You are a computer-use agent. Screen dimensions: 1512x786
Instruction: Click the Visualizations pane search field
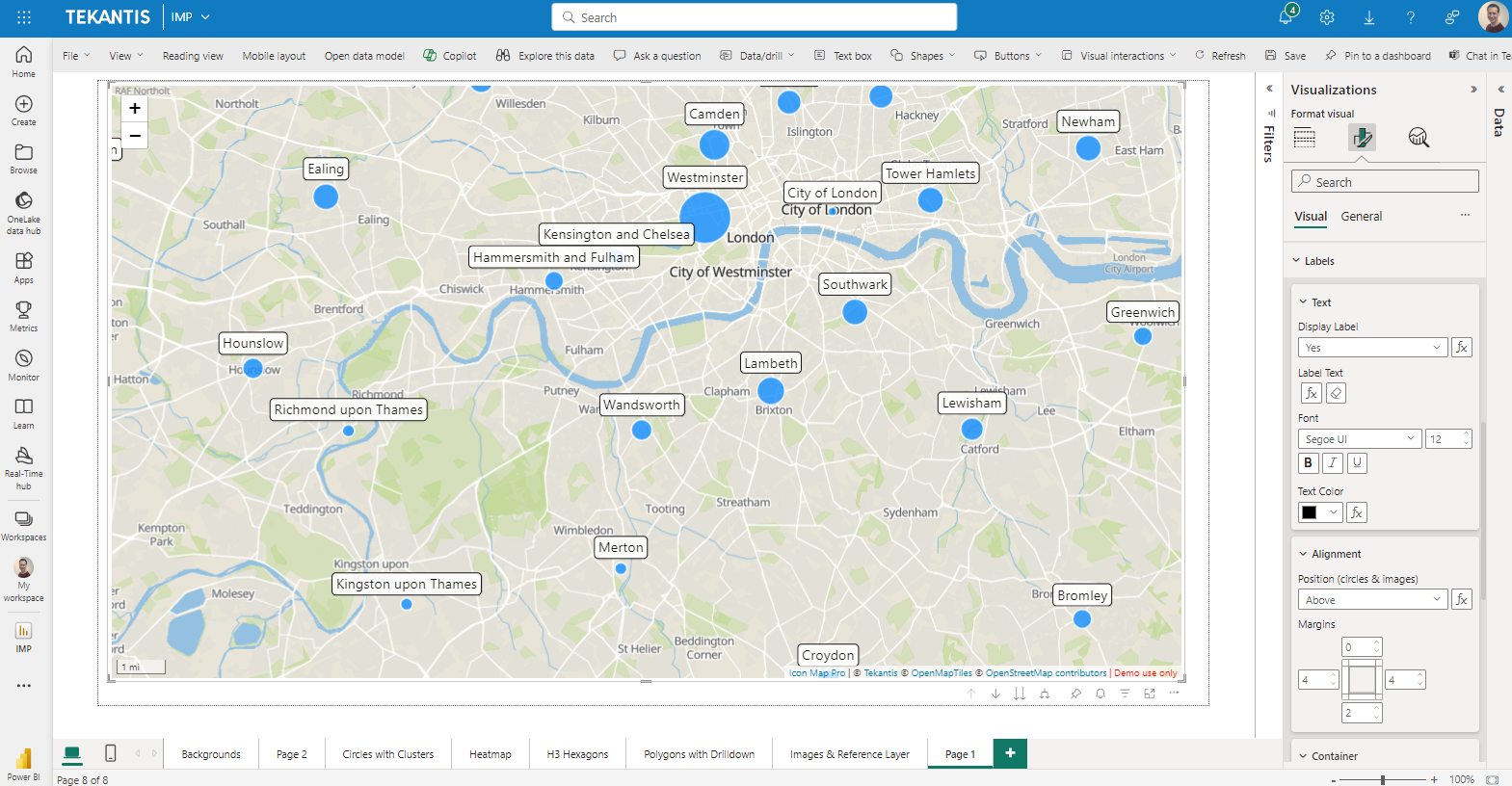click(x=1385, y=182)
